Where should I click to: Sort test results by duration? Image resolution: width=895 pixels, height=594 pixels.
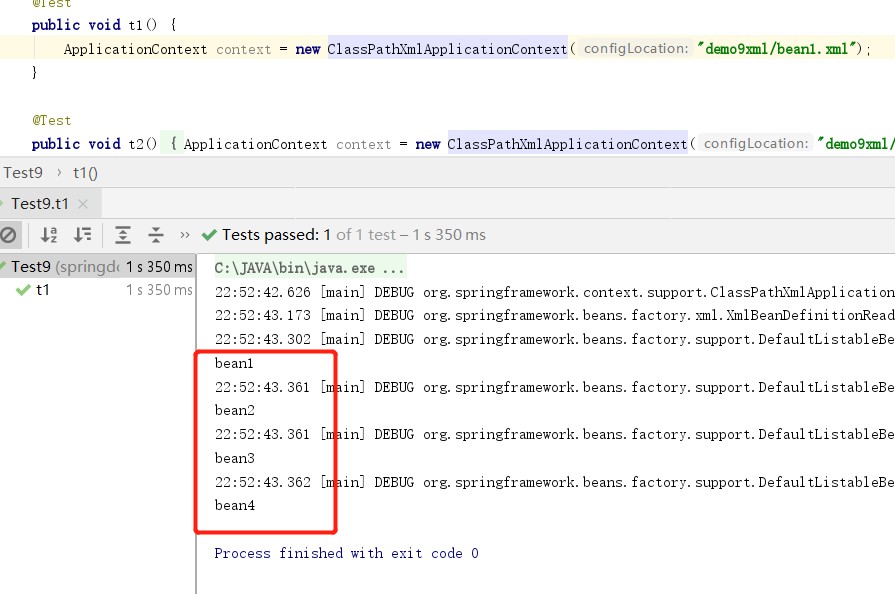pos(83,235)
